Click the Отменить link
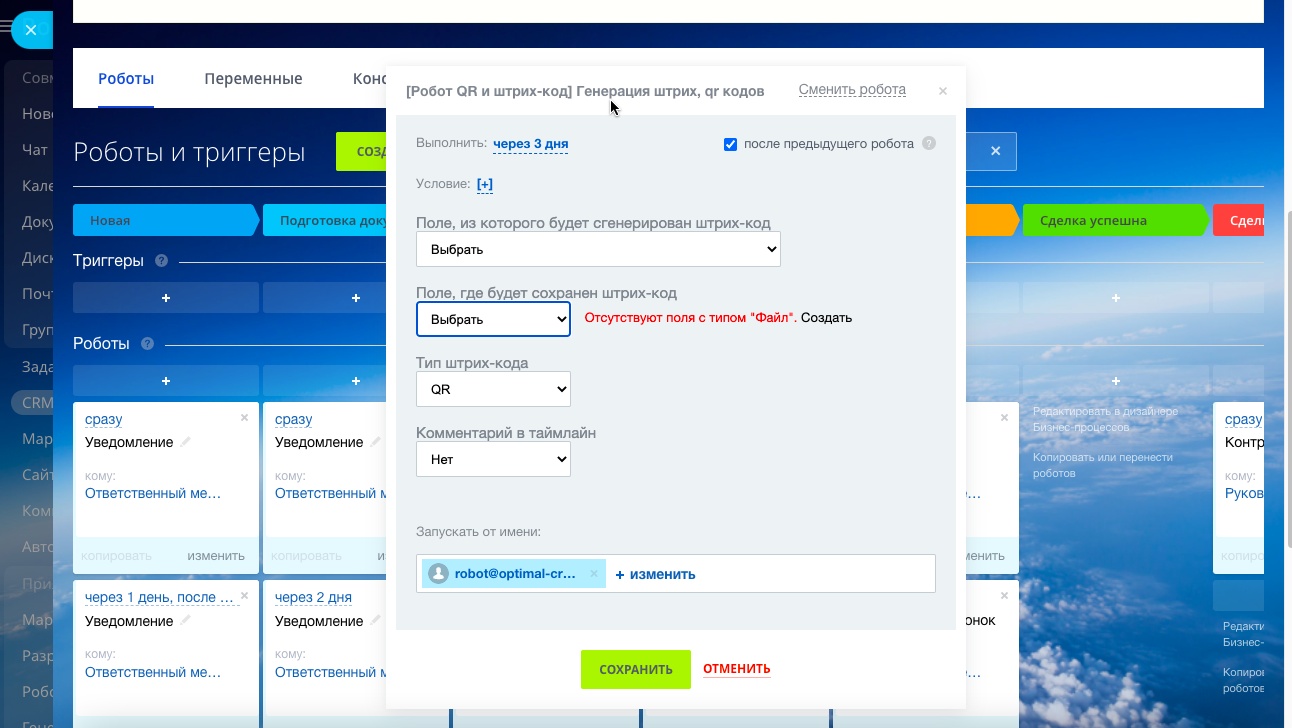 (736, 669)
